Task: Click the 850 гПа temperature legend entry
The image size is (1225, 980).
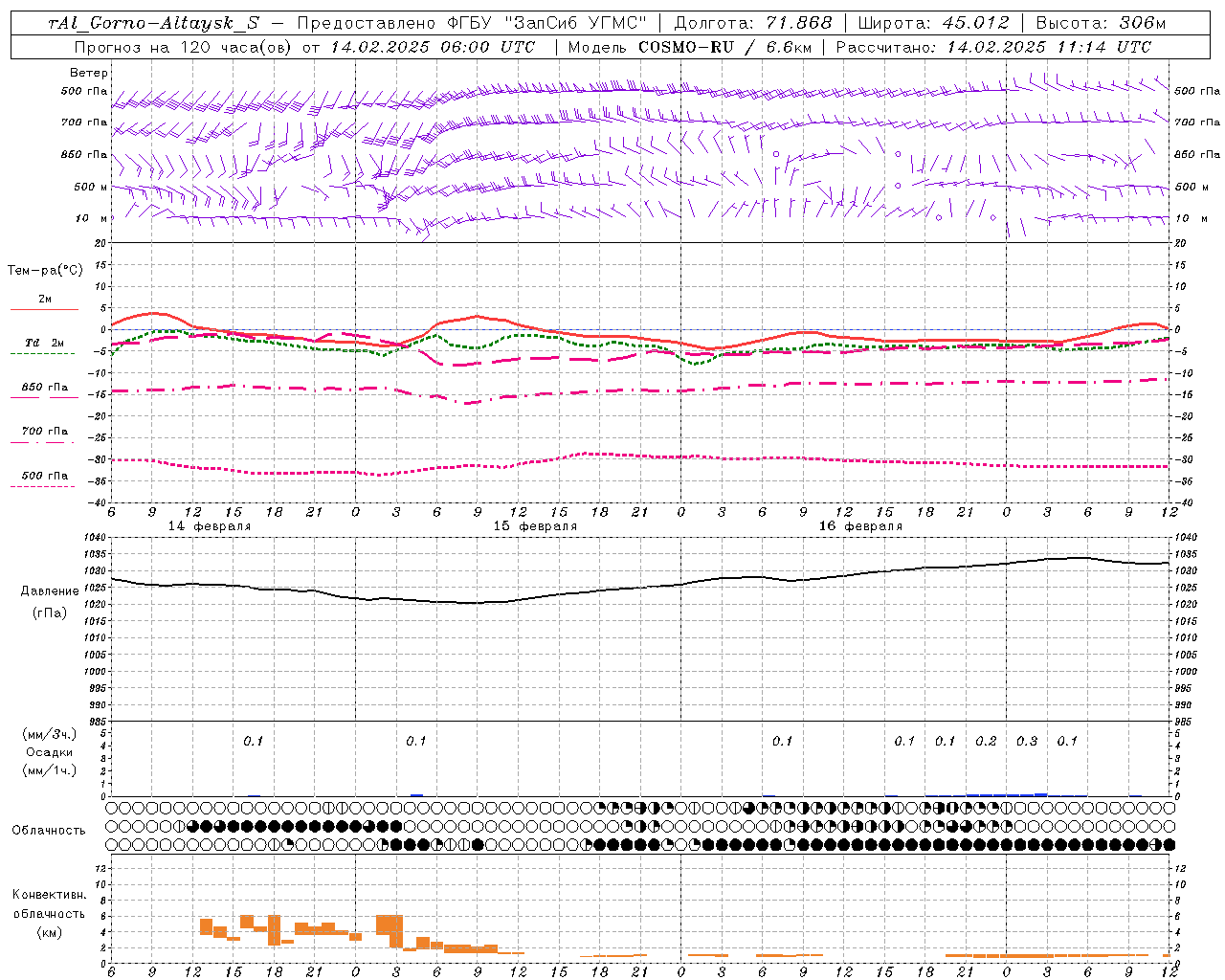Action: (x=45, y=388)
